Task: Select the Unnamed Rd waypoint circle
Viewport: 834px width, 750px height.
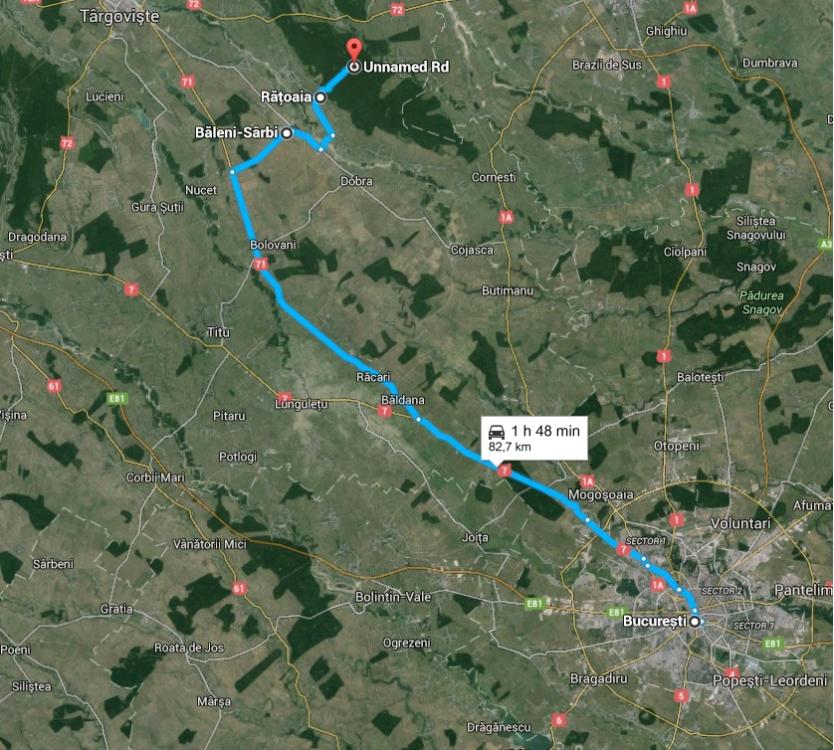Action: (354, 67)
